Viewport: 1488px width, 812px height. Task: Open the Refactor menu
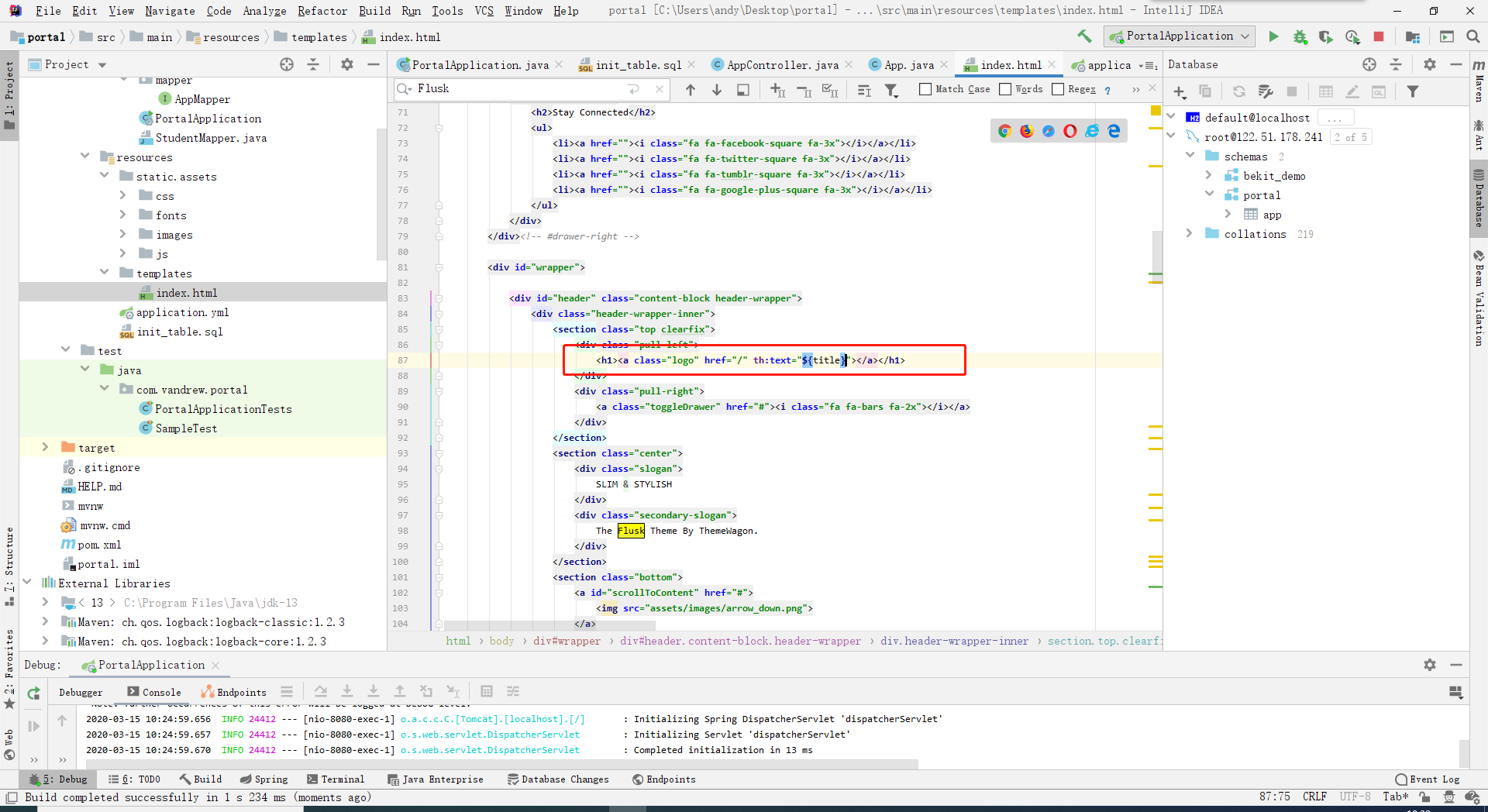click(x=322, y=11)
